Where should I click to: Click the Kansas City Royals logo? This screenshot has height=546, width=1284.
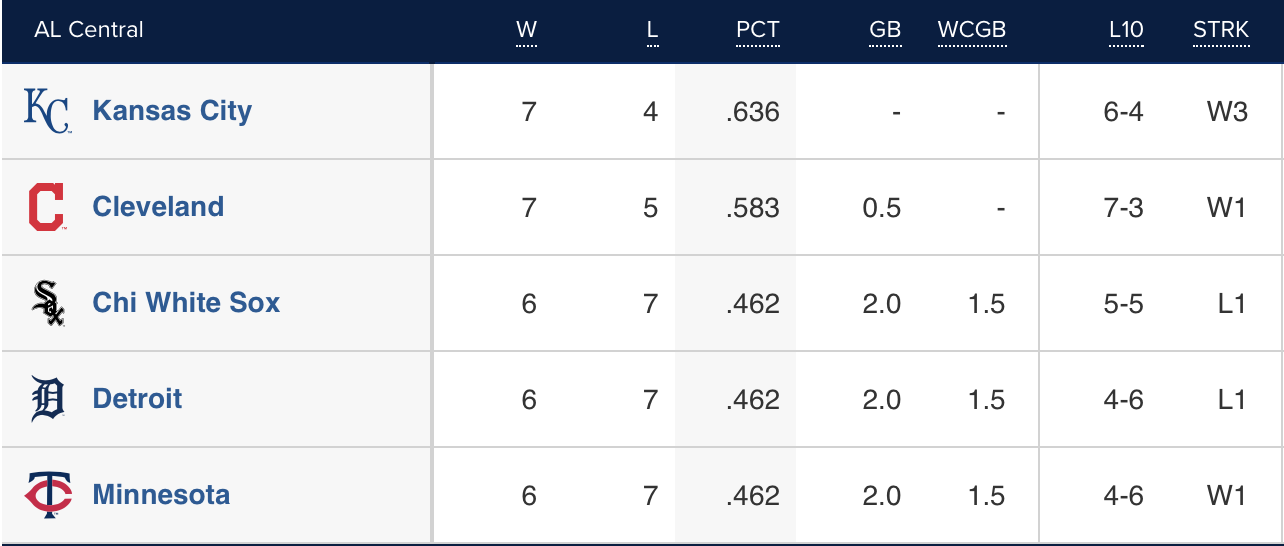(47, 111)
